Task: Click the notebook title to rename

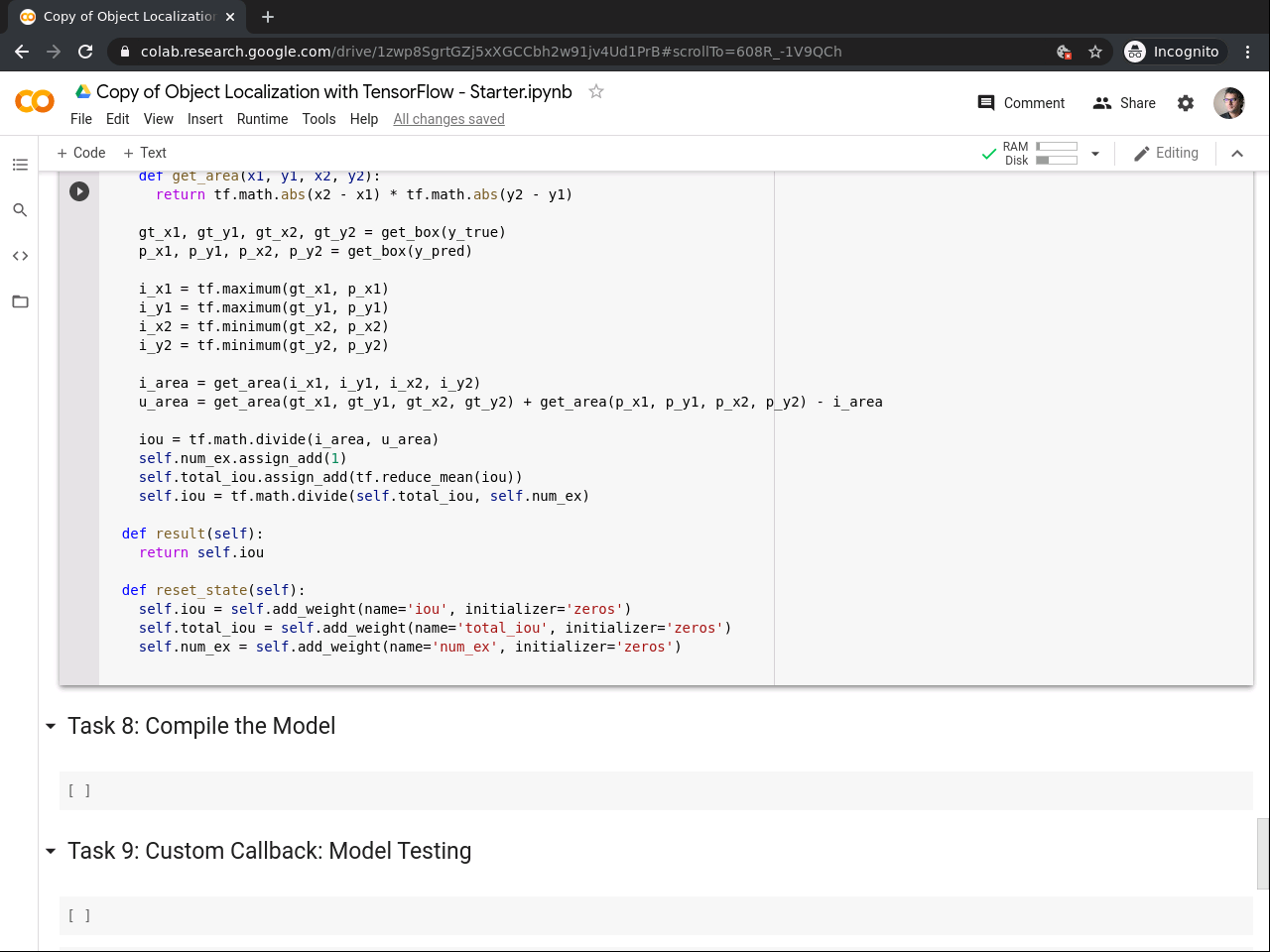Action: point(334,91)
